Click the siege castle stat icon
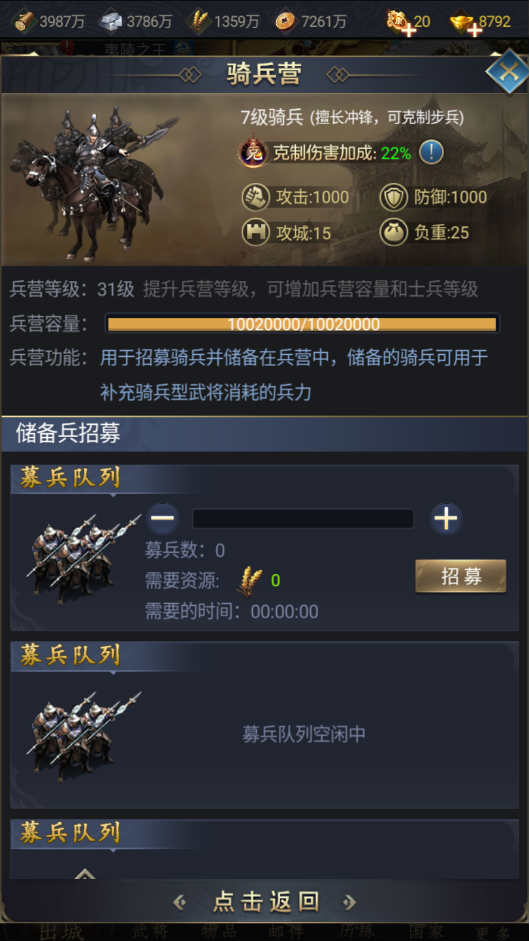The image size is (529, 941). 255,233
